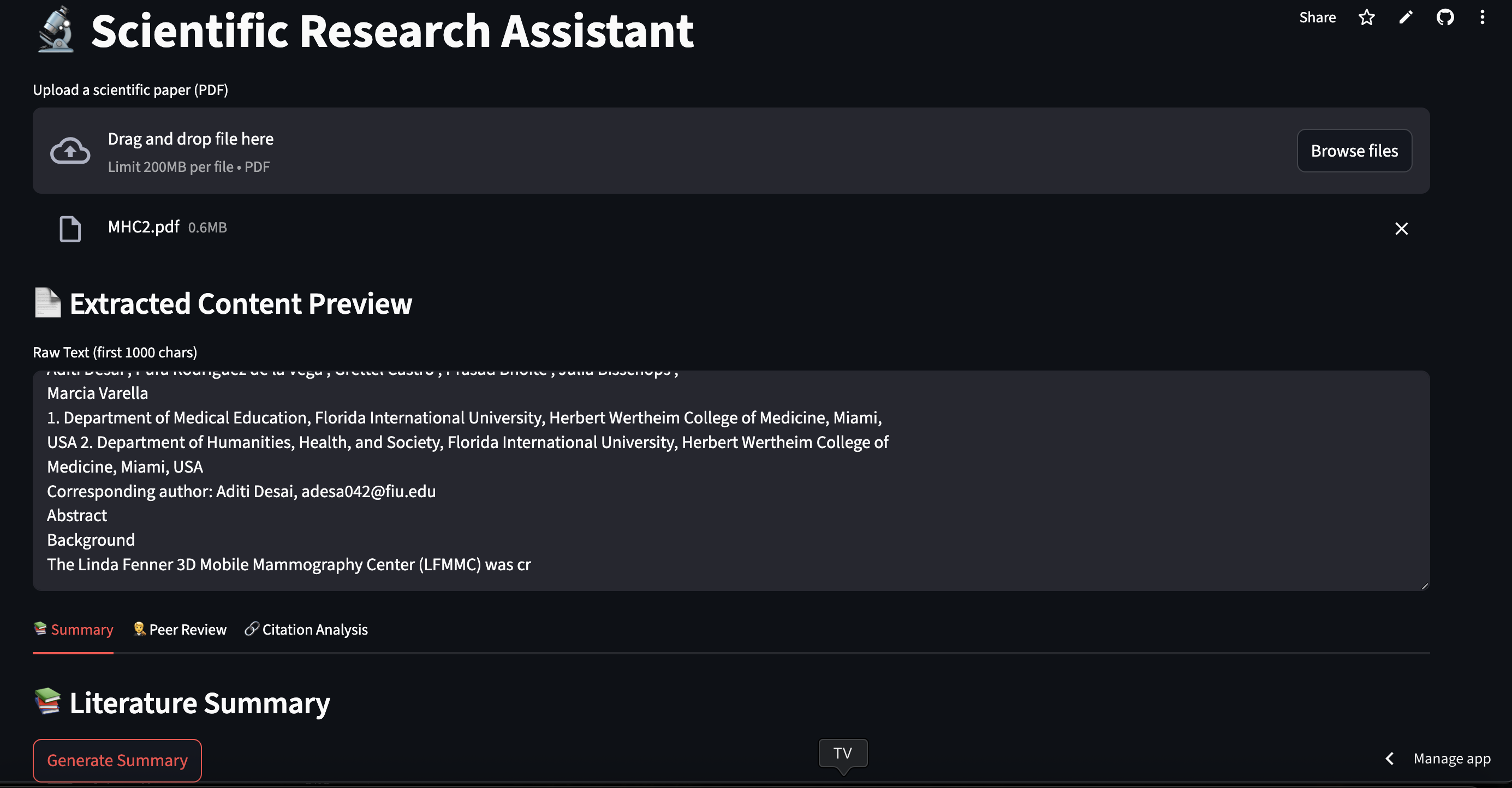Viewport: 1512px width, 788px height.
Task: Open the GitHub repository icon
Action: pos(1444,17)
